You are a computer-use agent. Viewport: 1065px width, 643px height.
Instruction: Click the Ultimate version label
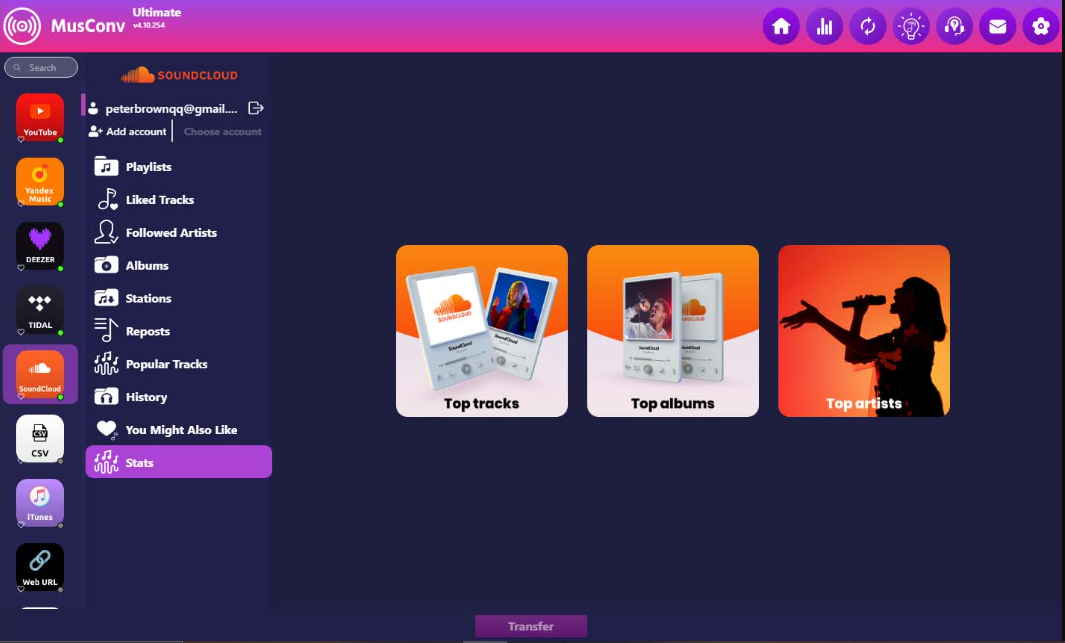[x=157, y=12]
